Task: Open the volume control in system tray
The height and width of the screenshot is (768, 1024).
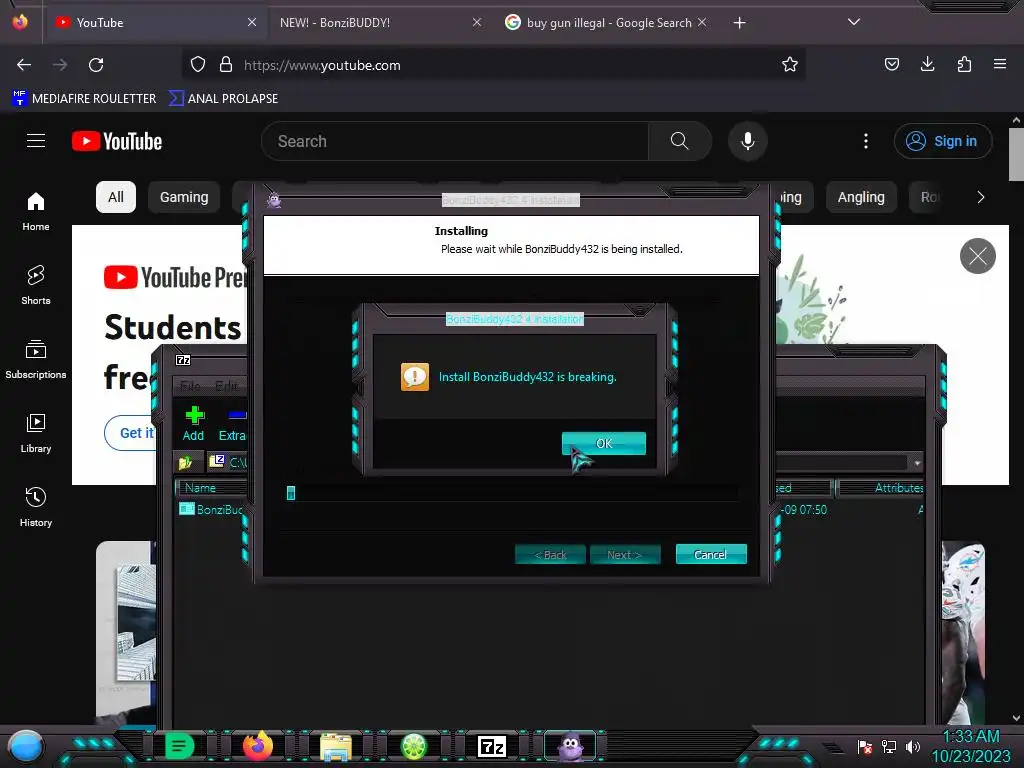Action: tap(913, 746)
